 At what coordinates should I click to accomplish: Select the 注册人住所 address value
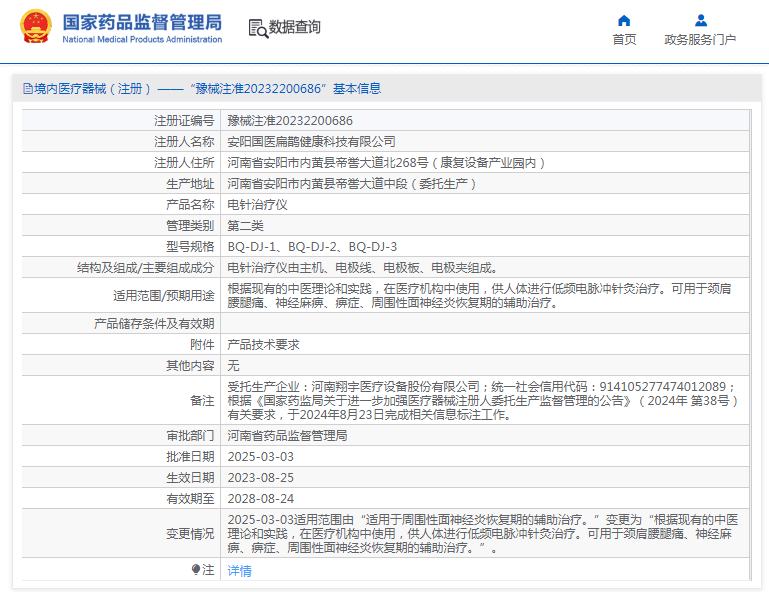pyautogui.click(x=386, y=163)
